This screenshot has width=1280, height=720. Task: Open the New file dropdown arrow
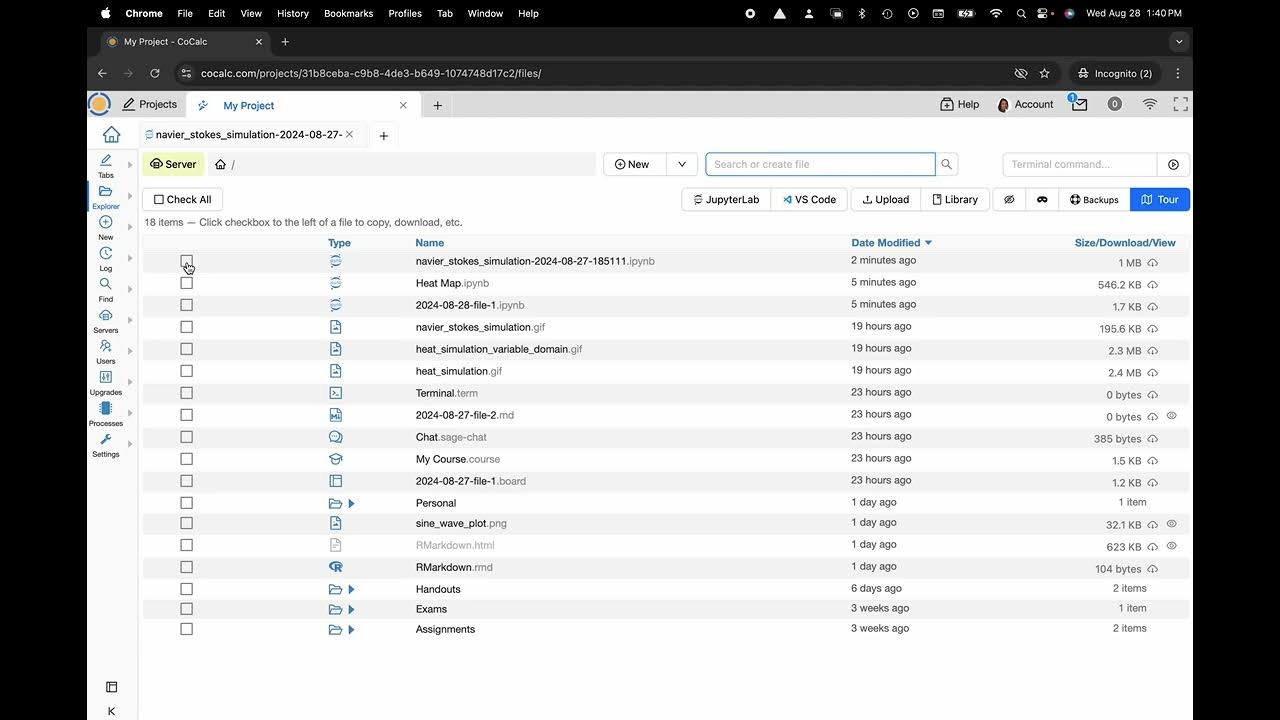click(681, 164)
